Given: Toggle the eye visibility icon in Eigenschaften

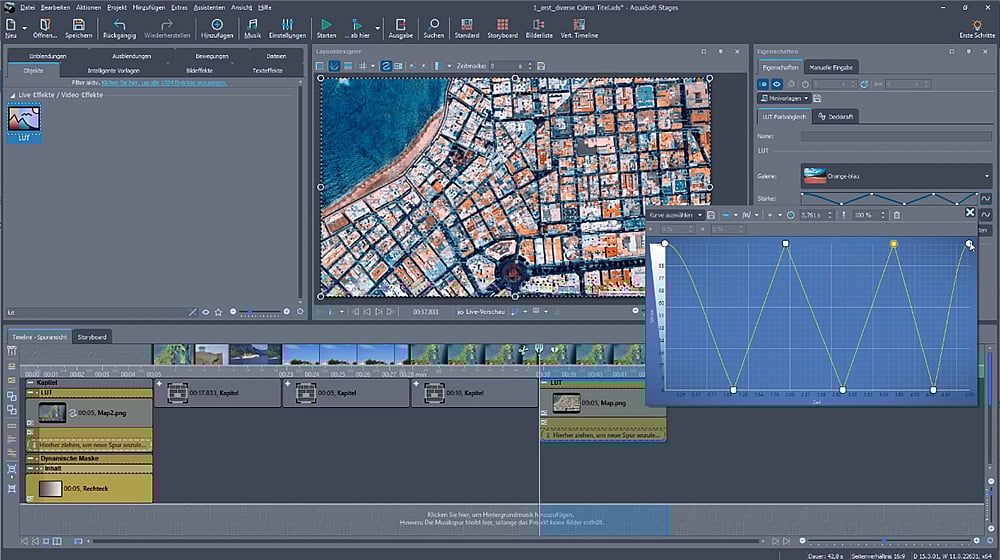Looking at the screenshot, I should tap(776, 85).
